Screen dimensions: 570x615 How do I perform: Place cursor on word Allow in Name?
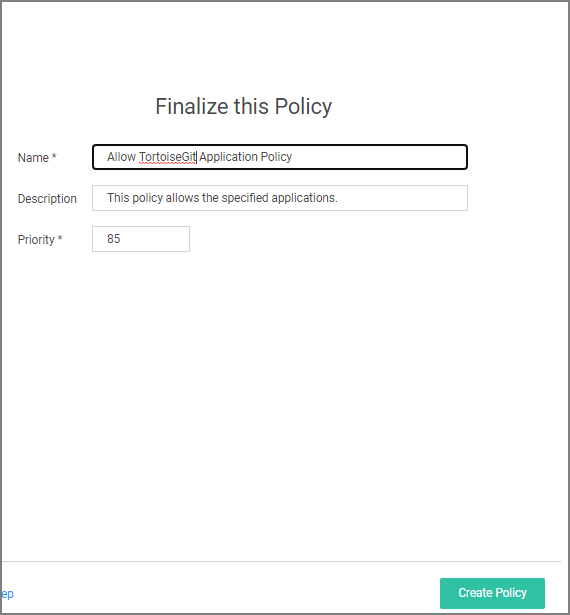tap(122, 157)
